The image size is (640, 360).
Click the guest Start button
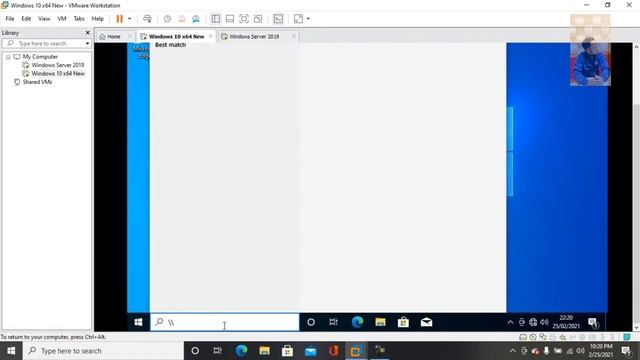click(x=138, y=322)
